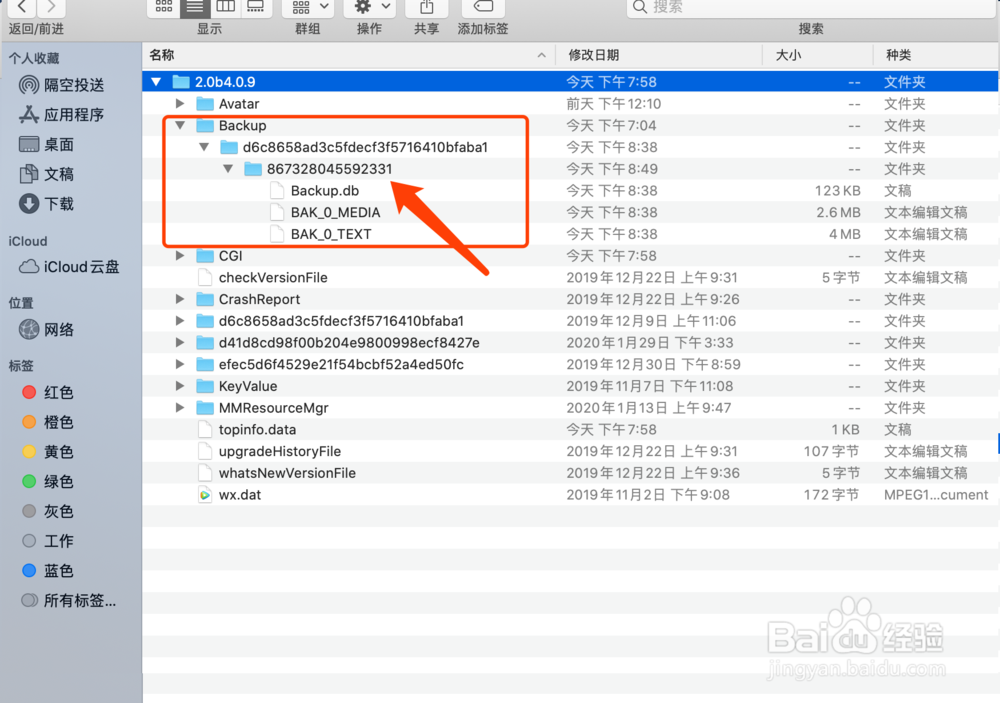Go back with the left chevron button

22,6
